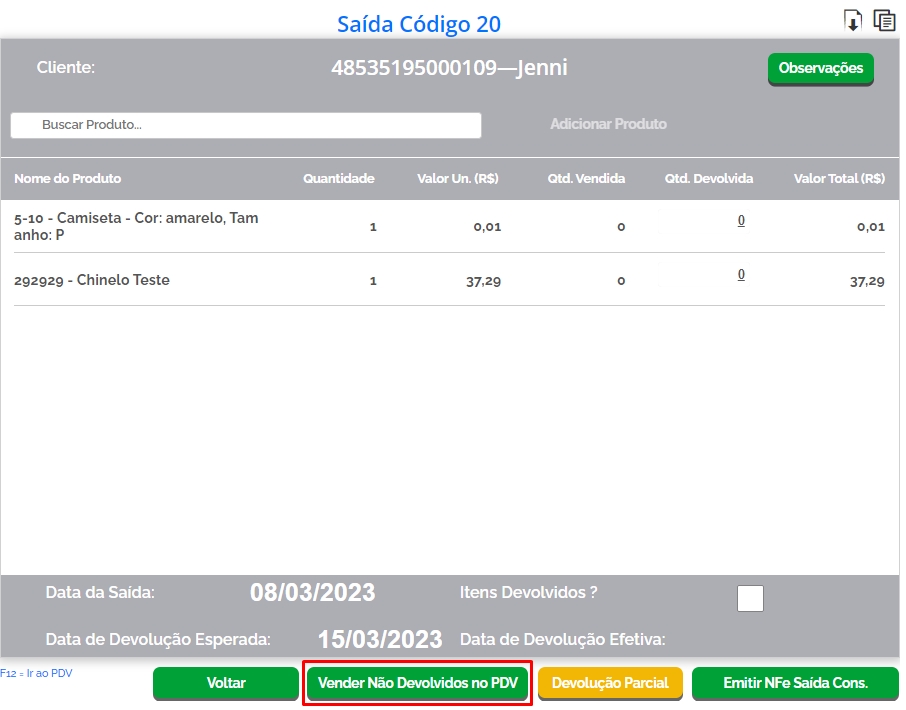Click Emitir NFe Saída Cons. button
Screen dimensions: 906x710
(x=795, y=683)
